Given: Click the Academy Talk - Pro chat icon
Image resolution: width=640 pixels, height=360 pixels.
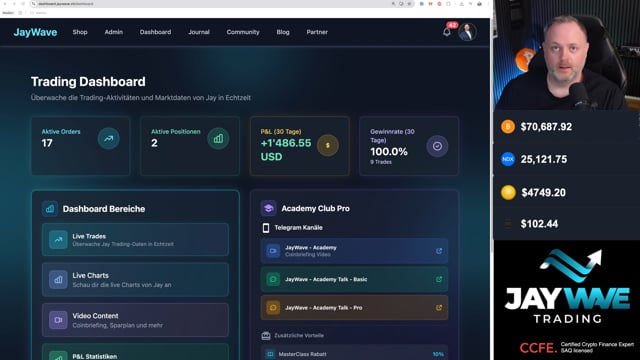Looking at the screenshot, I should [273, 308].
